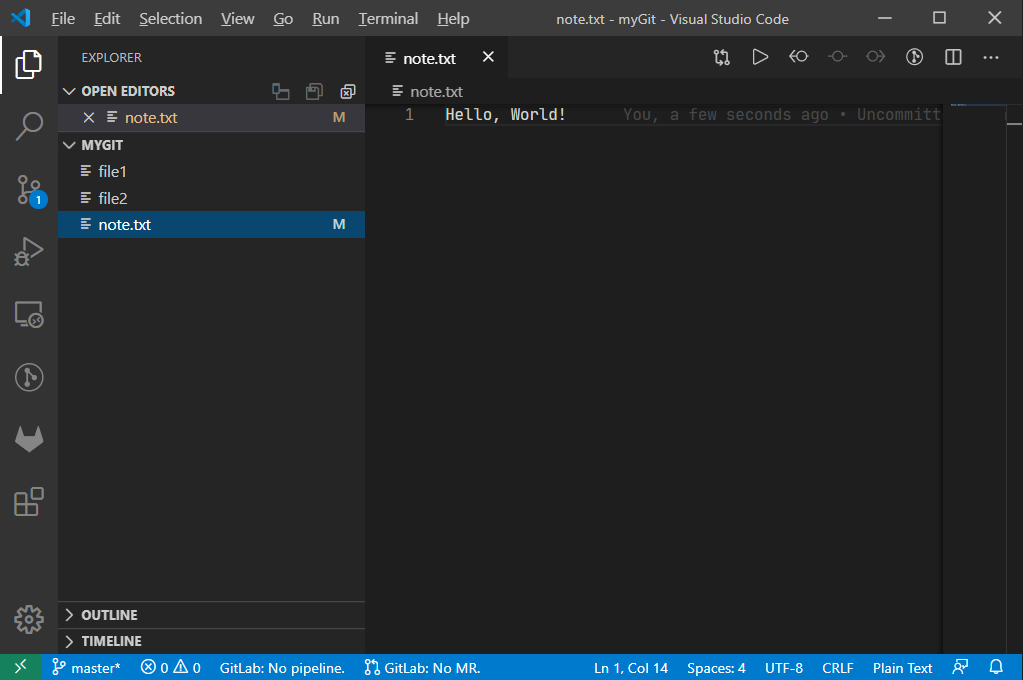The height and width of the screenshot is (680, 1023).
Task: Open the Terminal menu
Action: pyautogui.click(x=388, y=19)
